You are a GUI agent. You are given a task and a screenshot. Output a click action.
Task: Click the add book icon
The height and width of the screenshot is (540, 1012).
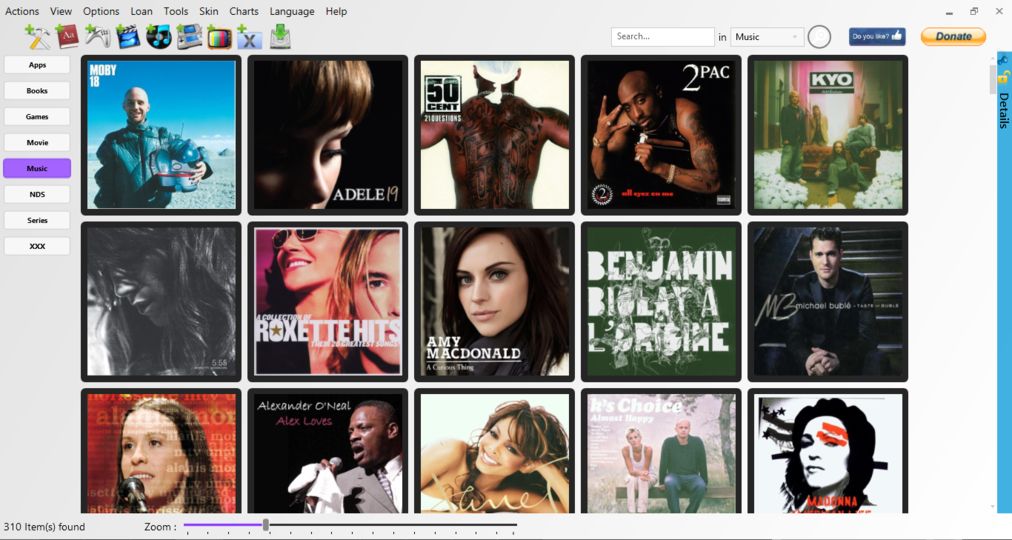click(67, 37)
